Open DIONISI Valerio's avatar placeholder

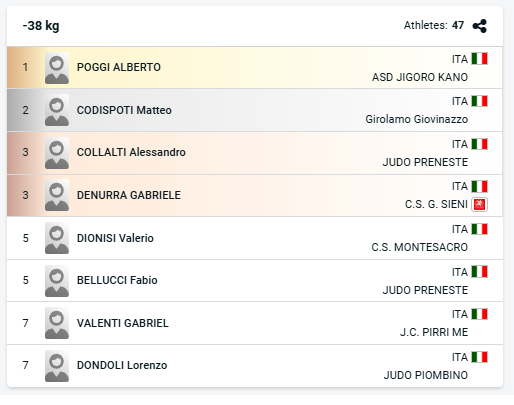coord(57,238)
